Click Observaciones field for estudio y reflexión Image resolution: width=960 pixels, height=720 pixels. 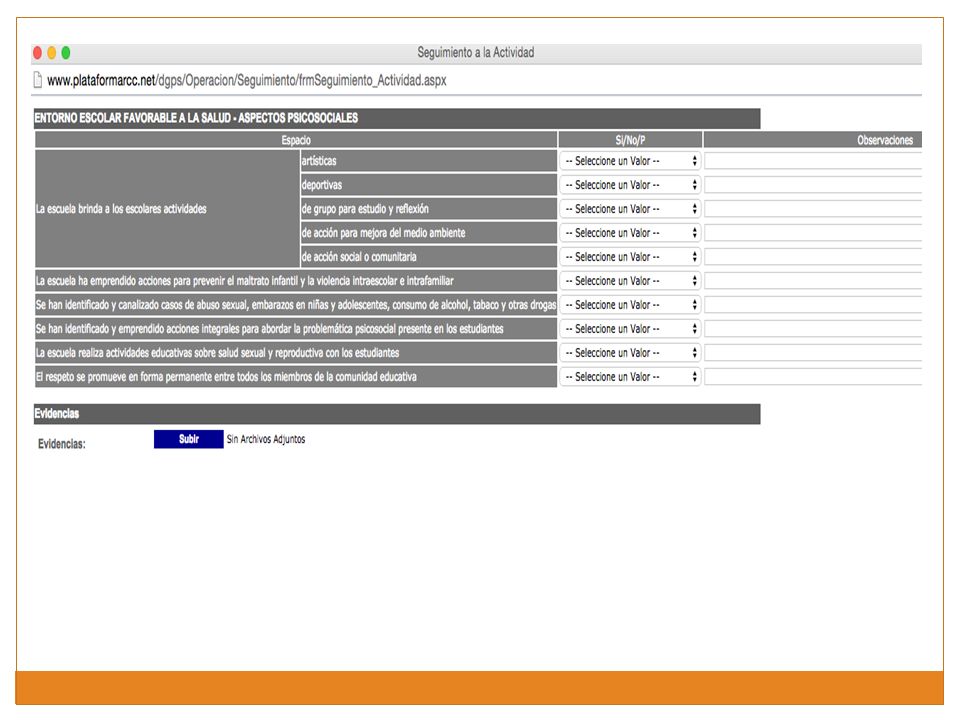click(x=813, y=209)
